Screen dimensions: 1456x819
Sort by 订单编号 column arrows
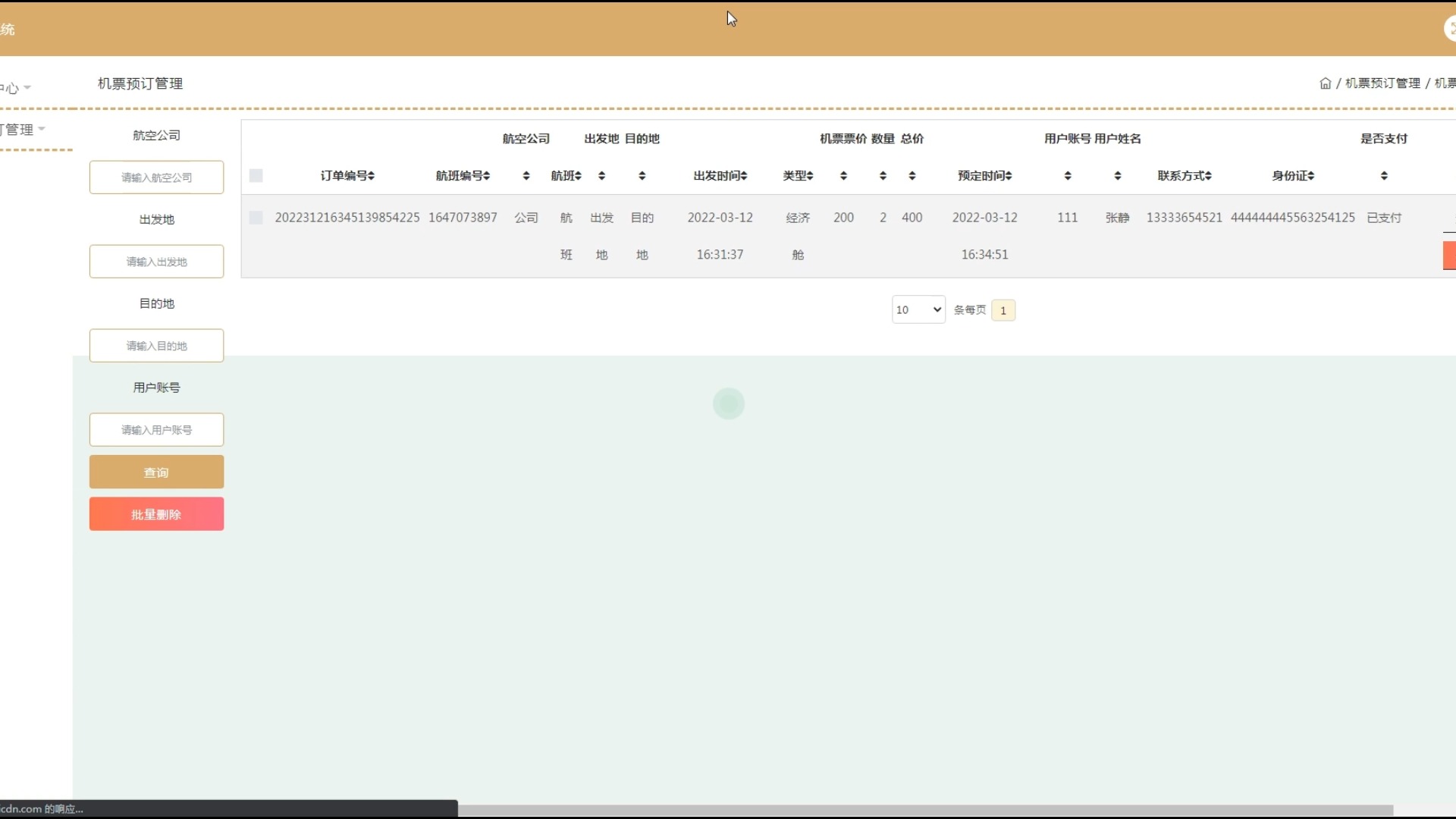pos(371,176)
